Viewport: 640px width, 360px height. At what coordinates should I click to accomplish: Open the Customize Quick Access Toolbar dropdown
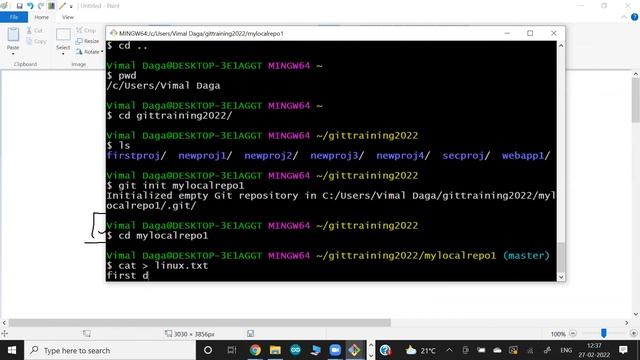(71, 6)
